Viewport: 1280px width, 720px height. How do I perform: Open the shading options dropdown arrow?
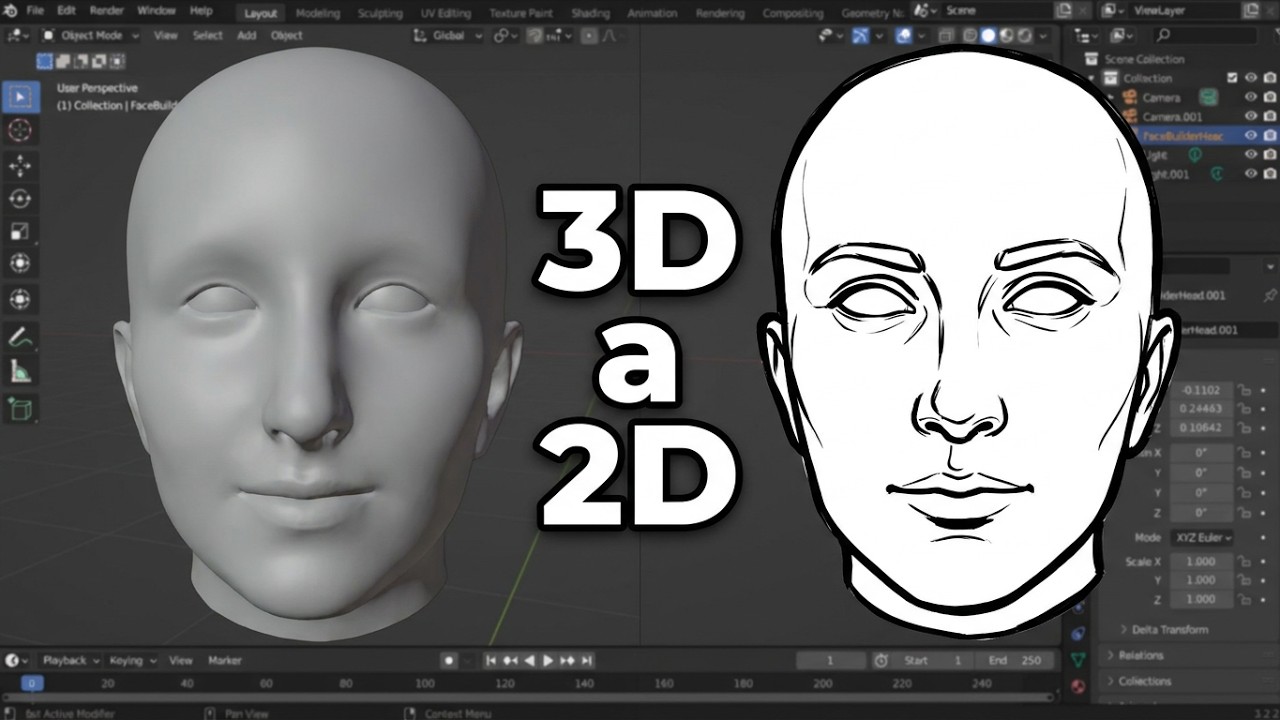(1045, 36)
